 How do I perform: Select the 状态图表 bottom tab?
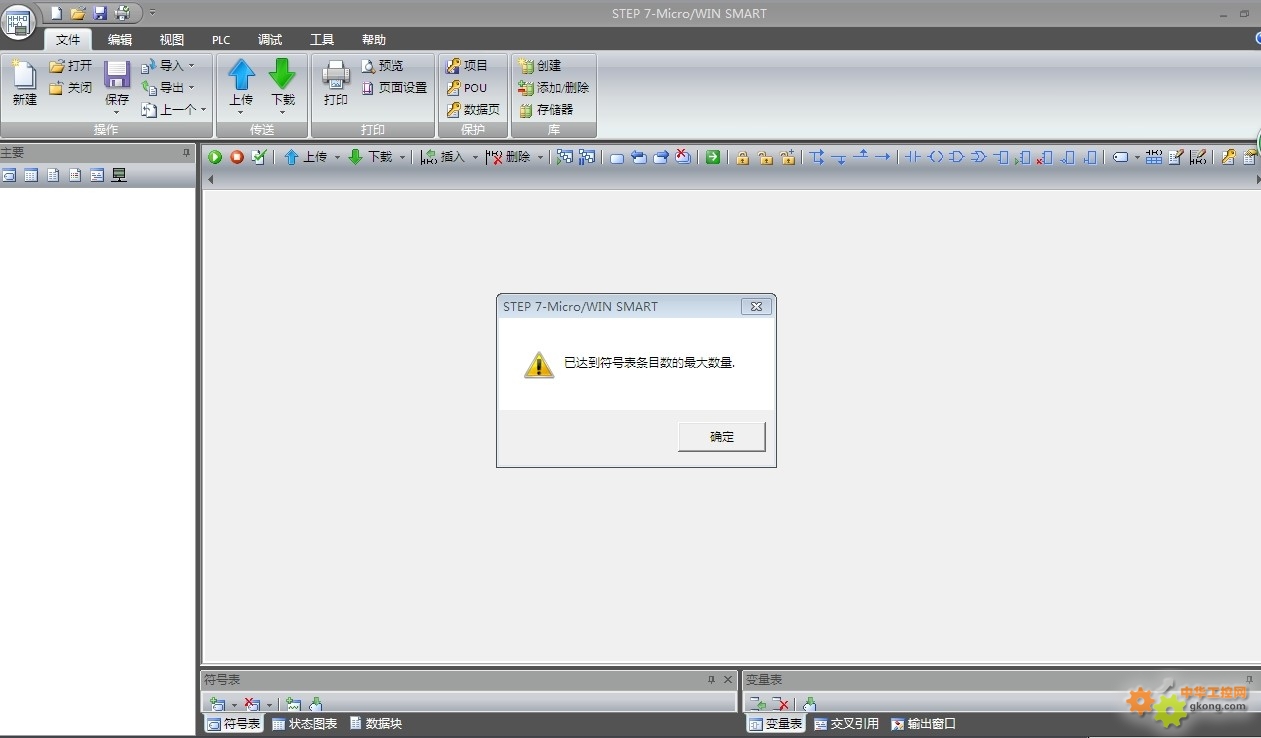click(x=305, y=724)
